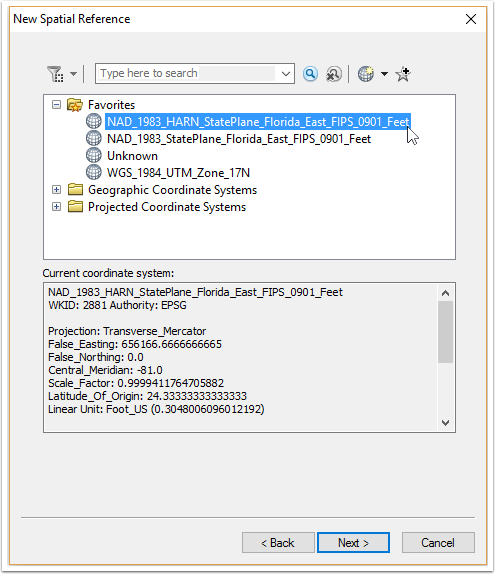Click the details scrollbar up arrow

pyautogui.click(x=446, y=293)
